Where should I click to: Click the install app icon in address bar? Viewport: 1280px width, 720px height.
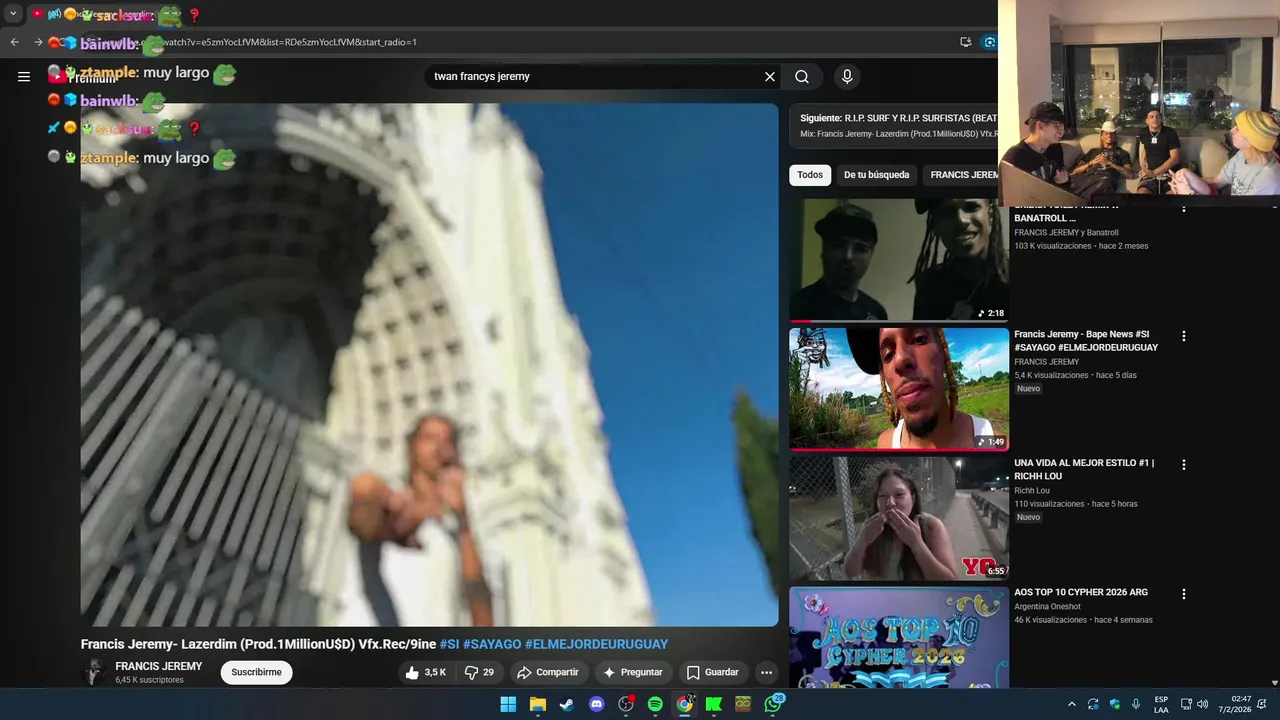(x=965, y=42)
